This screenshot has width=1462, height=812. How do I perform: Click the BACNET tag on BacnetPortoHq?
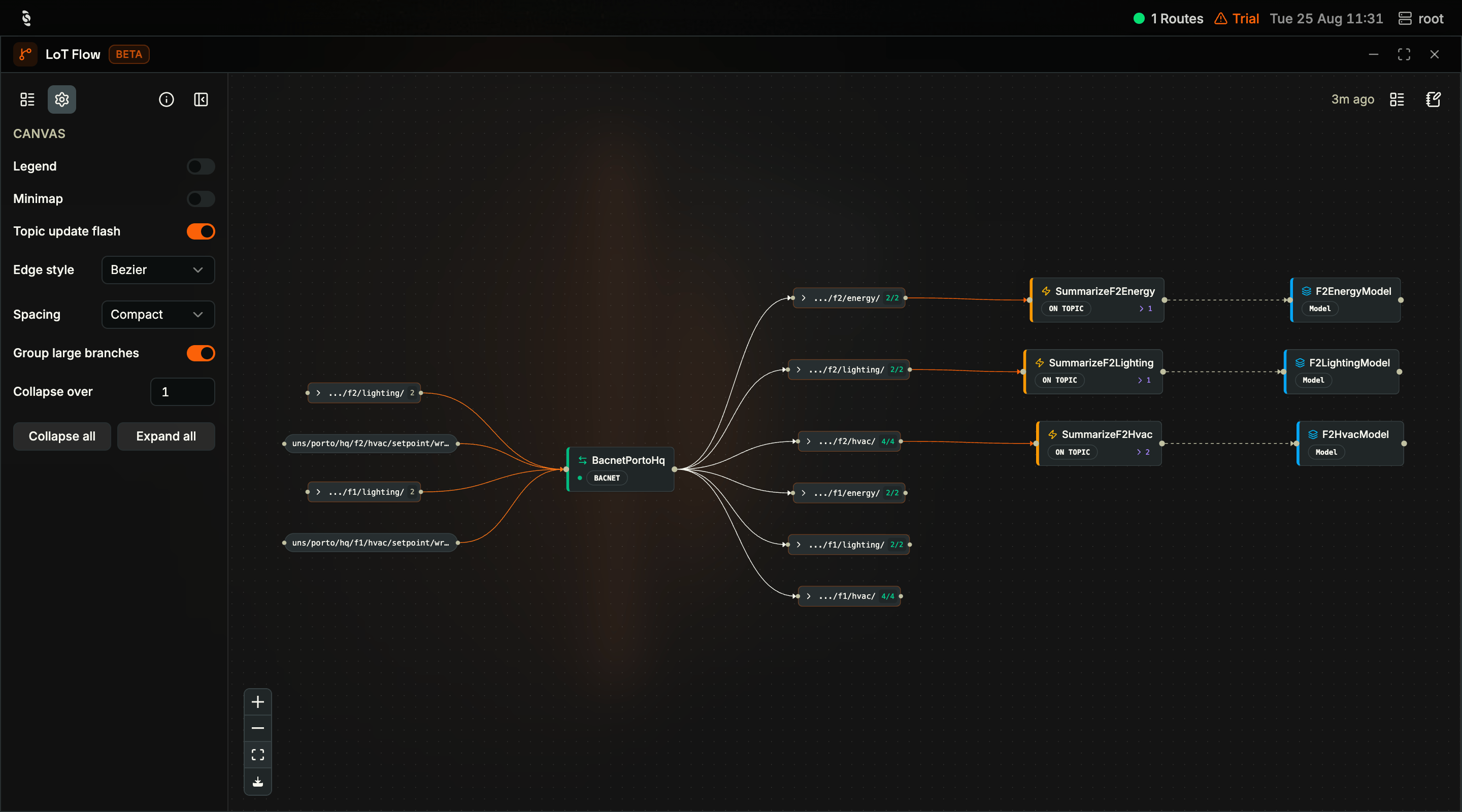[606, 479]
